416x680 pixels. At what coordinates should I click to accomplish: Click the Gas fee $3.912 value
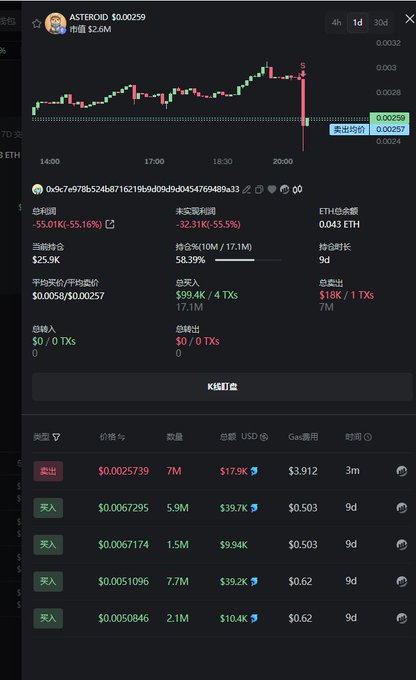click(303, 471)
